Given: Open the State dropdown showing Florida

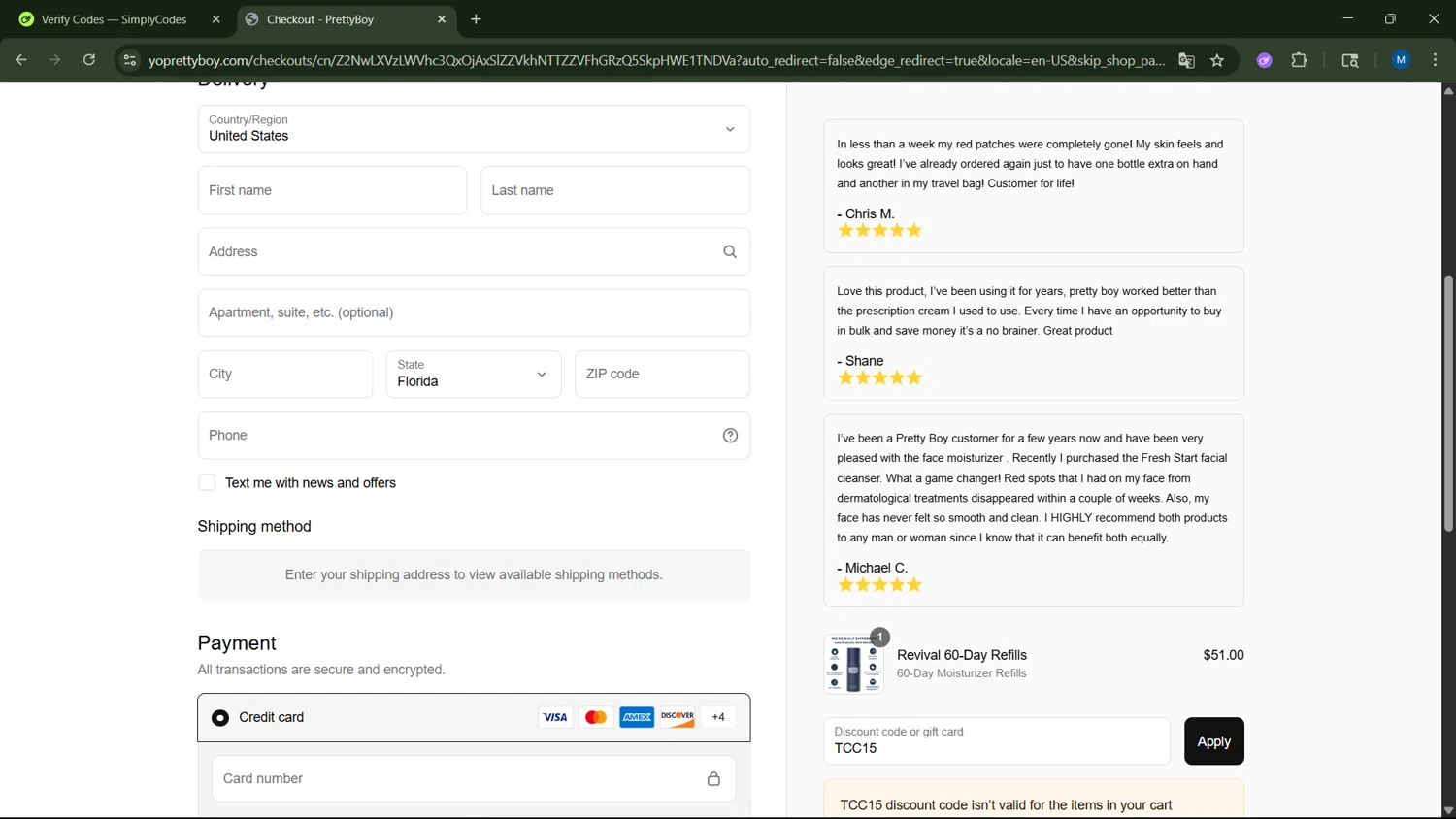Looking at the screenshot, I should 474,375.
